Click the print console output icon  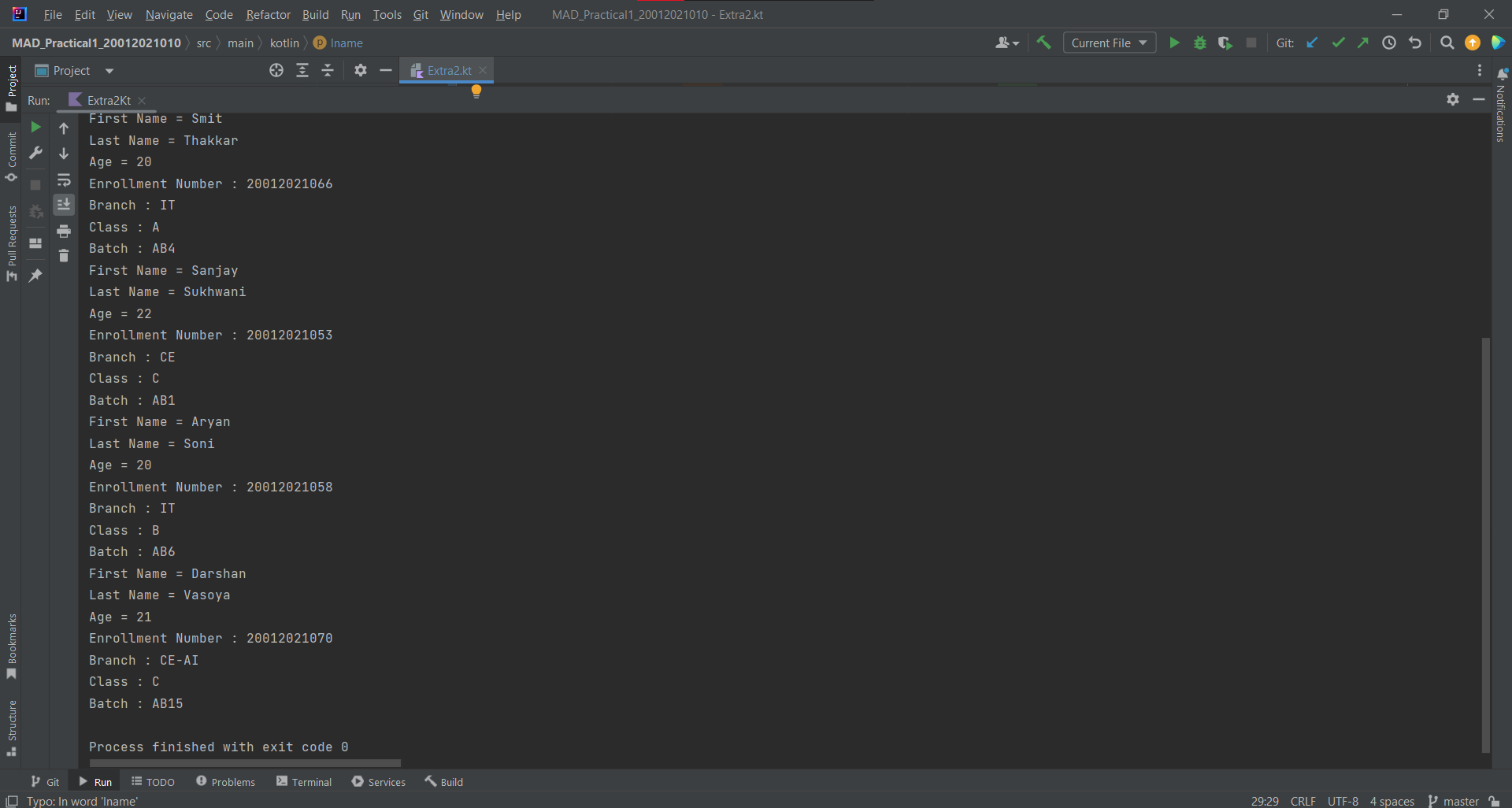point(64,231)
